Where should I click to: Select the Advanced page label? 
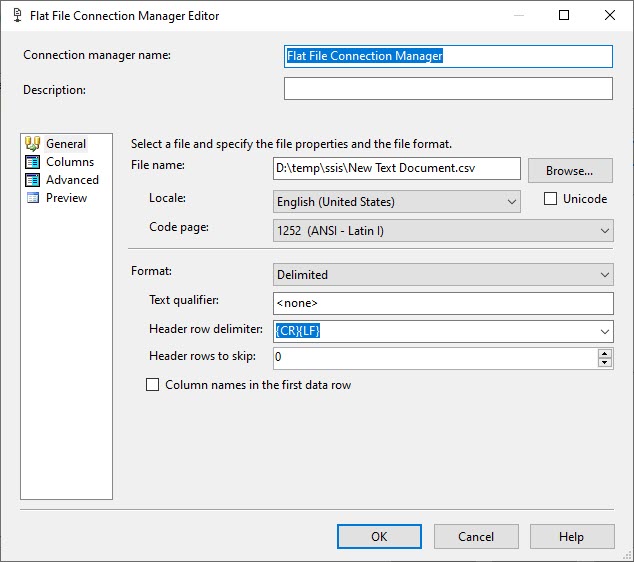click(x=72, y=180)
